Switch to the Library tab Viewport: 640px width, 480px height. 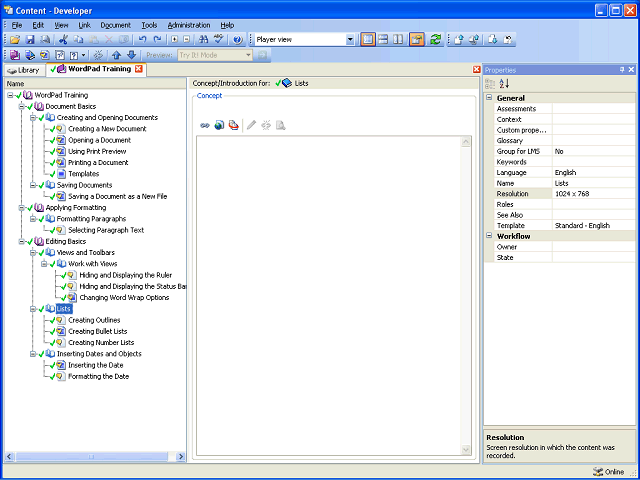click(24, 70)
